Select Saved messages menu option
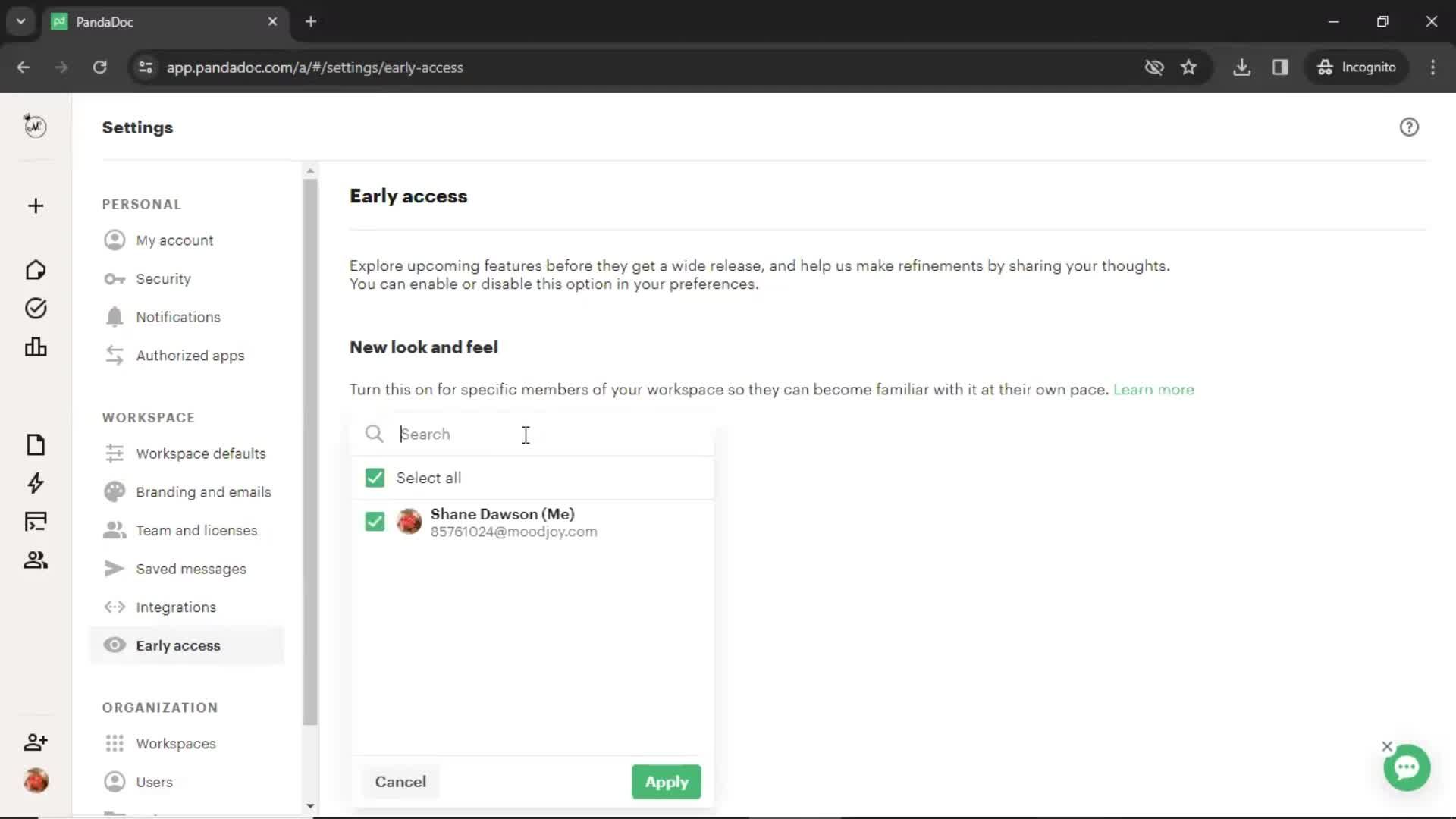This screenshot has height=819, width=1456. [x=191, y=568]
